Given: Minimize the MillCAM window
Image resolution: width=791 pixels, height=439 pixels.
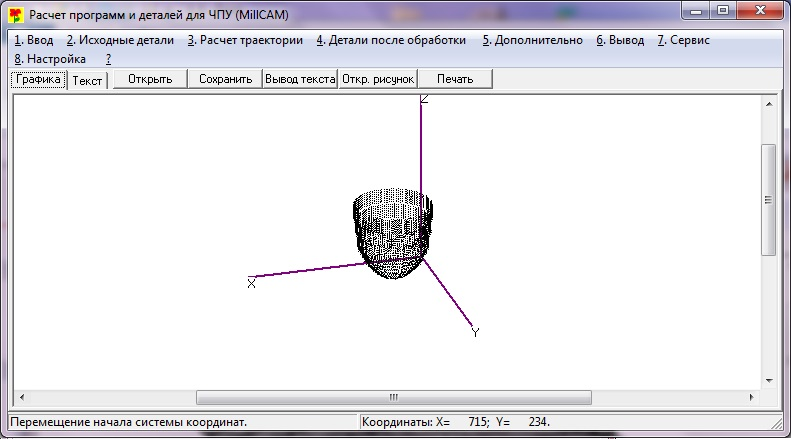Looking at the screenshot, I should [696, 10].
